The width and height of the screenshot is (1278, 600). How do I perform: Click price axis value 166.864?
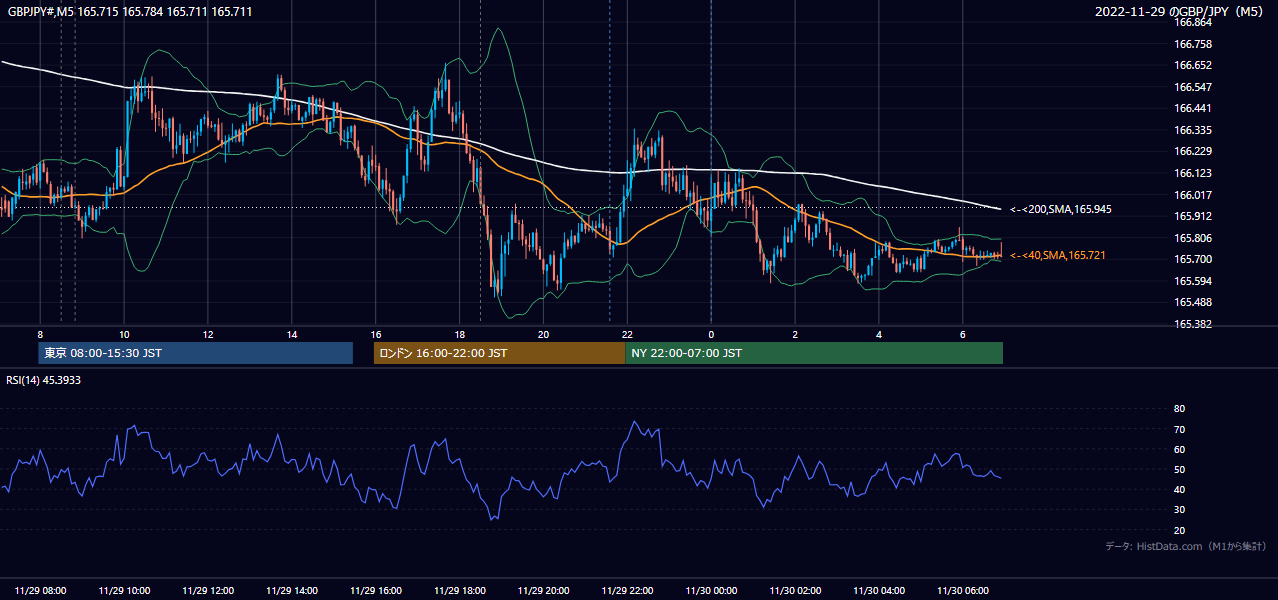[1193, 22]
